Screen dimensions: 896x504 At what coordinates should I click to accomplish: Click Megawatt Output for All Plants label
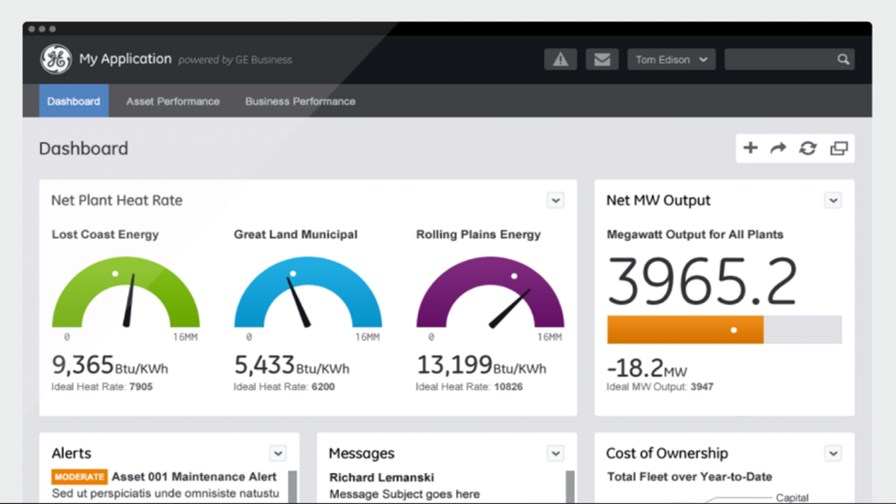pos(695,234)
